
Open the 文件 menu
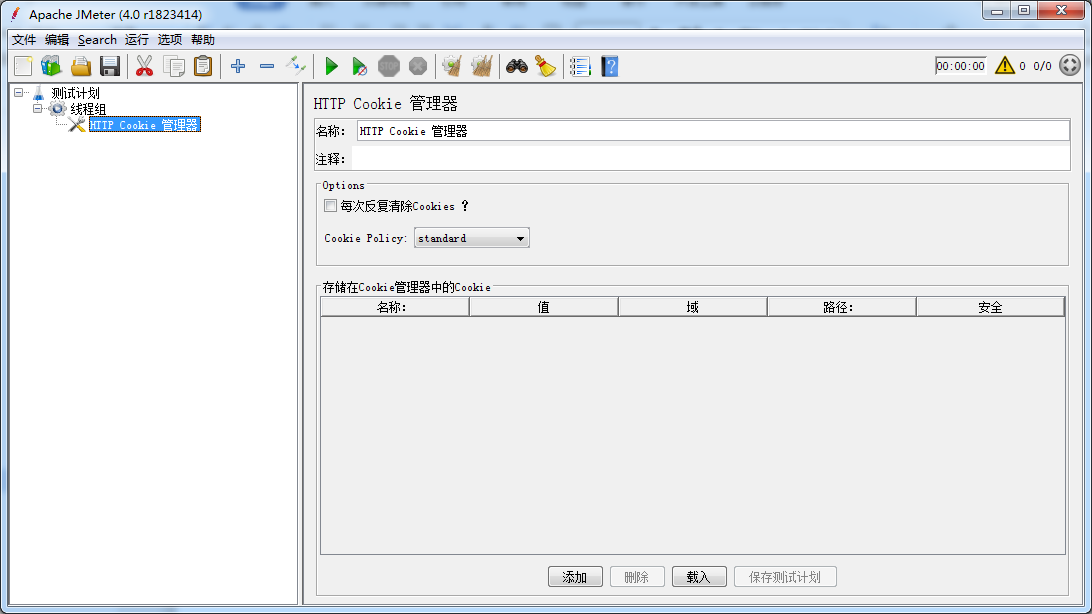(24, 40)
